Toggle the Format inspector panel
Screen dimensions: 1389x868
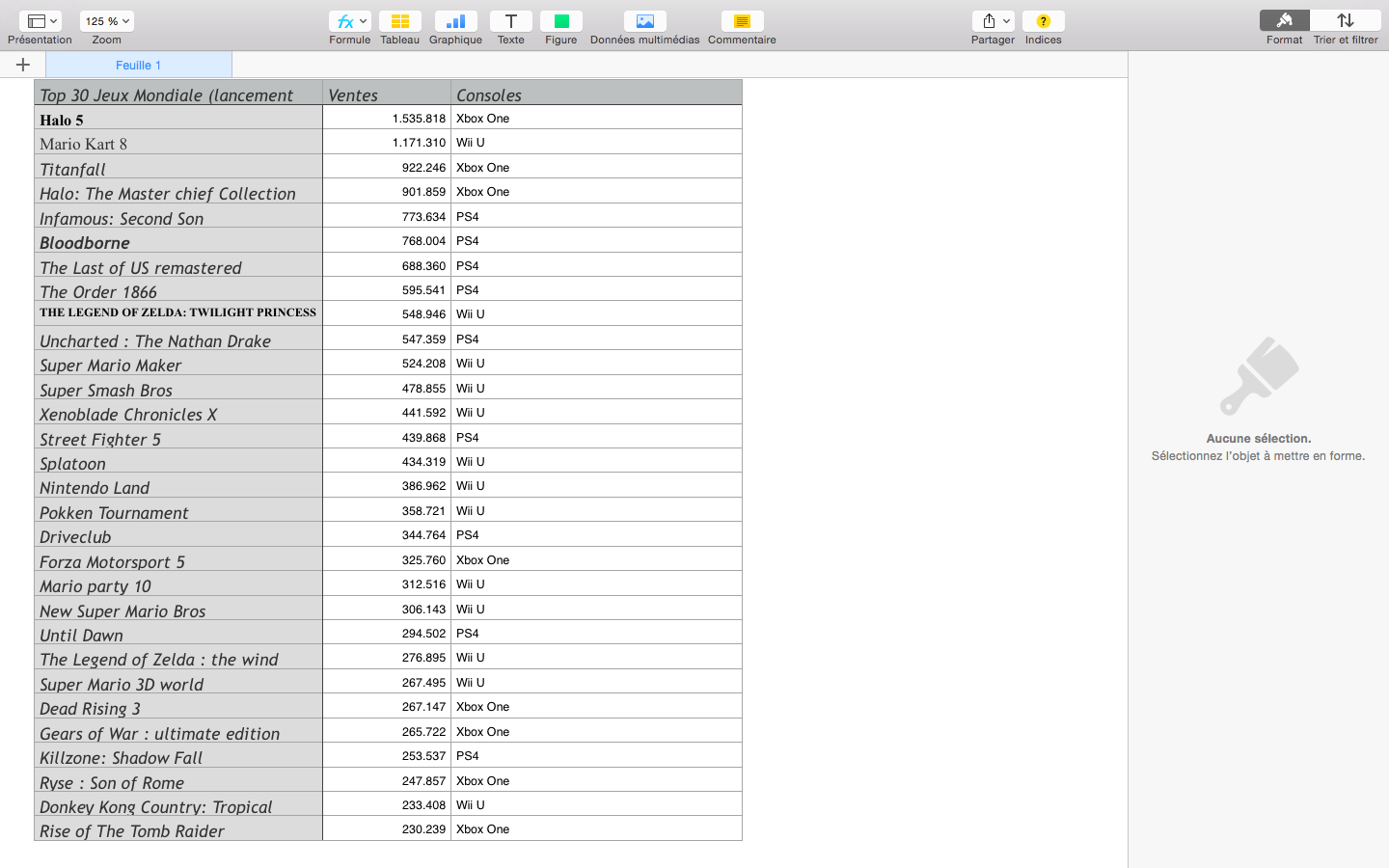pyautogui.click(x=1285, y=21)
